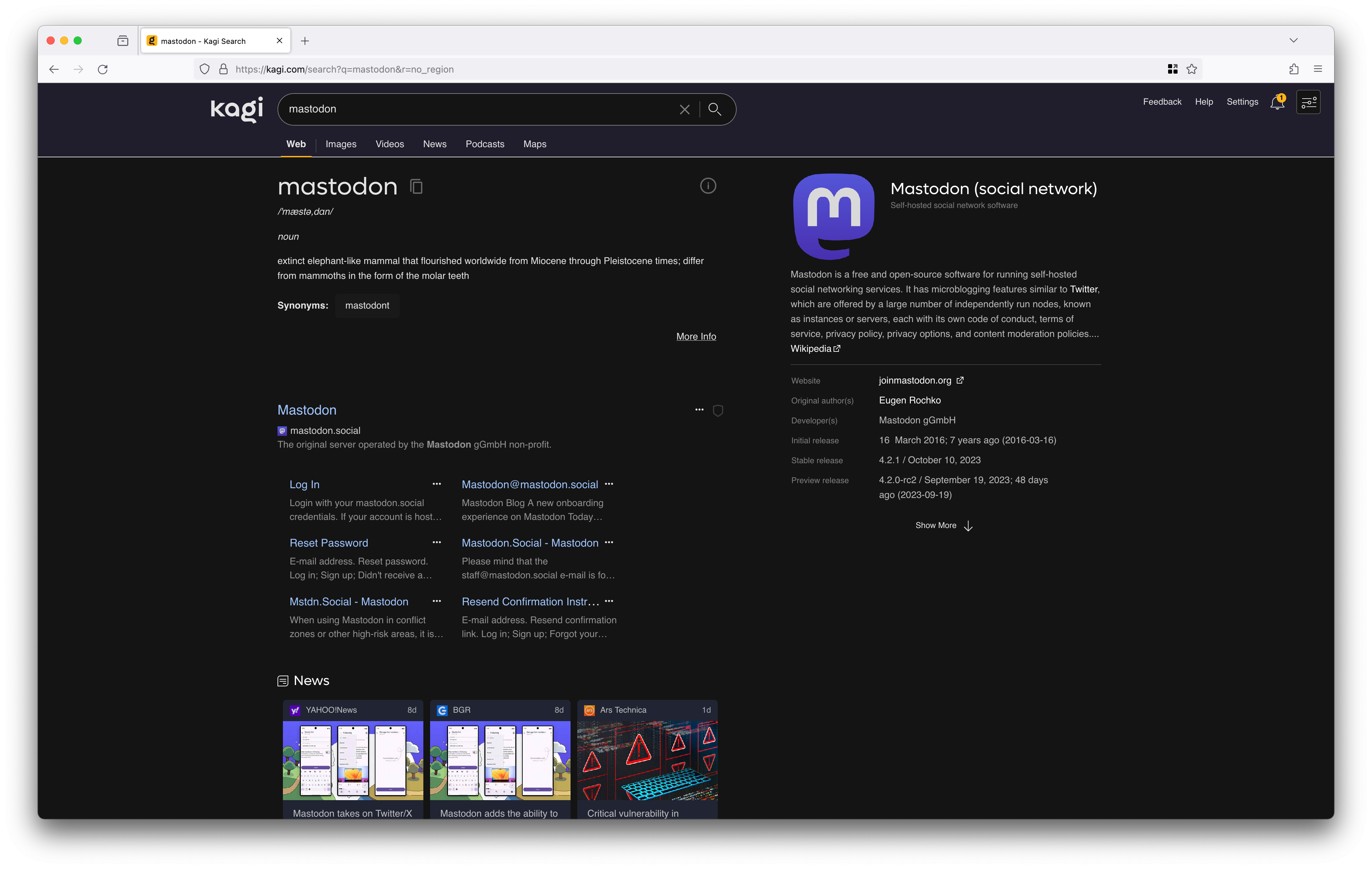The width and height of the screenshot is (1372, 869).
Task: Open the three dots beside Reset Password
Action: [437, 543]
